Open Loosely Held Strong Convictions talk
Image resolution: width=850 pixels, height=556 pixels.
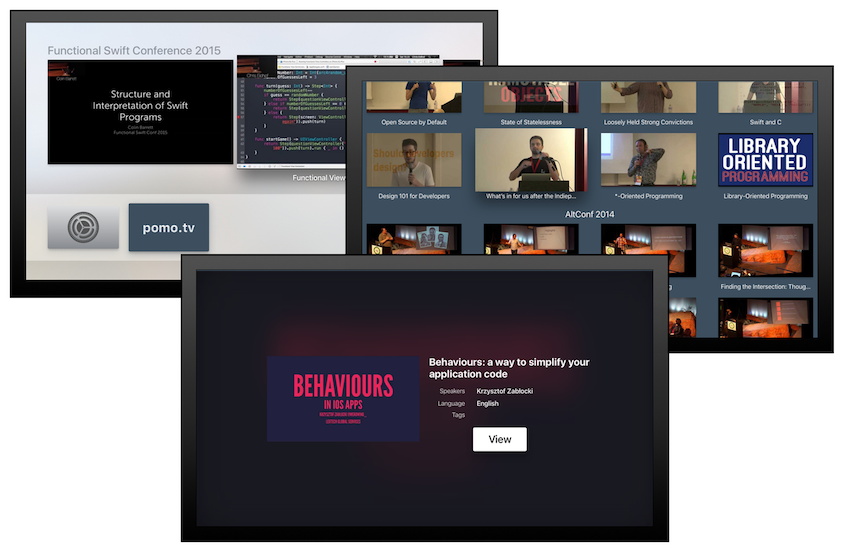(648, 98)
